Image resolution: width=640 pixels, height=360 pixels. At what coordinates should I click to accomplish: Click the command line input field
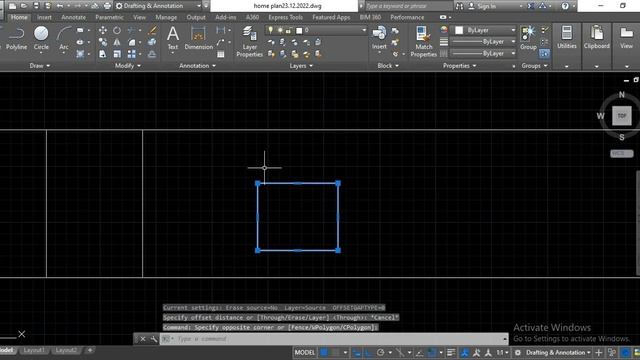334,339
